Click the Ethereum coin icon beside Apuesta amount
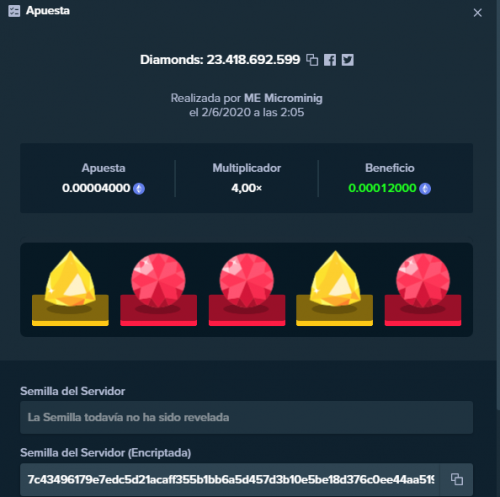Screen dimensions: 500x497 pyautogui.click(x=139, y=189)
